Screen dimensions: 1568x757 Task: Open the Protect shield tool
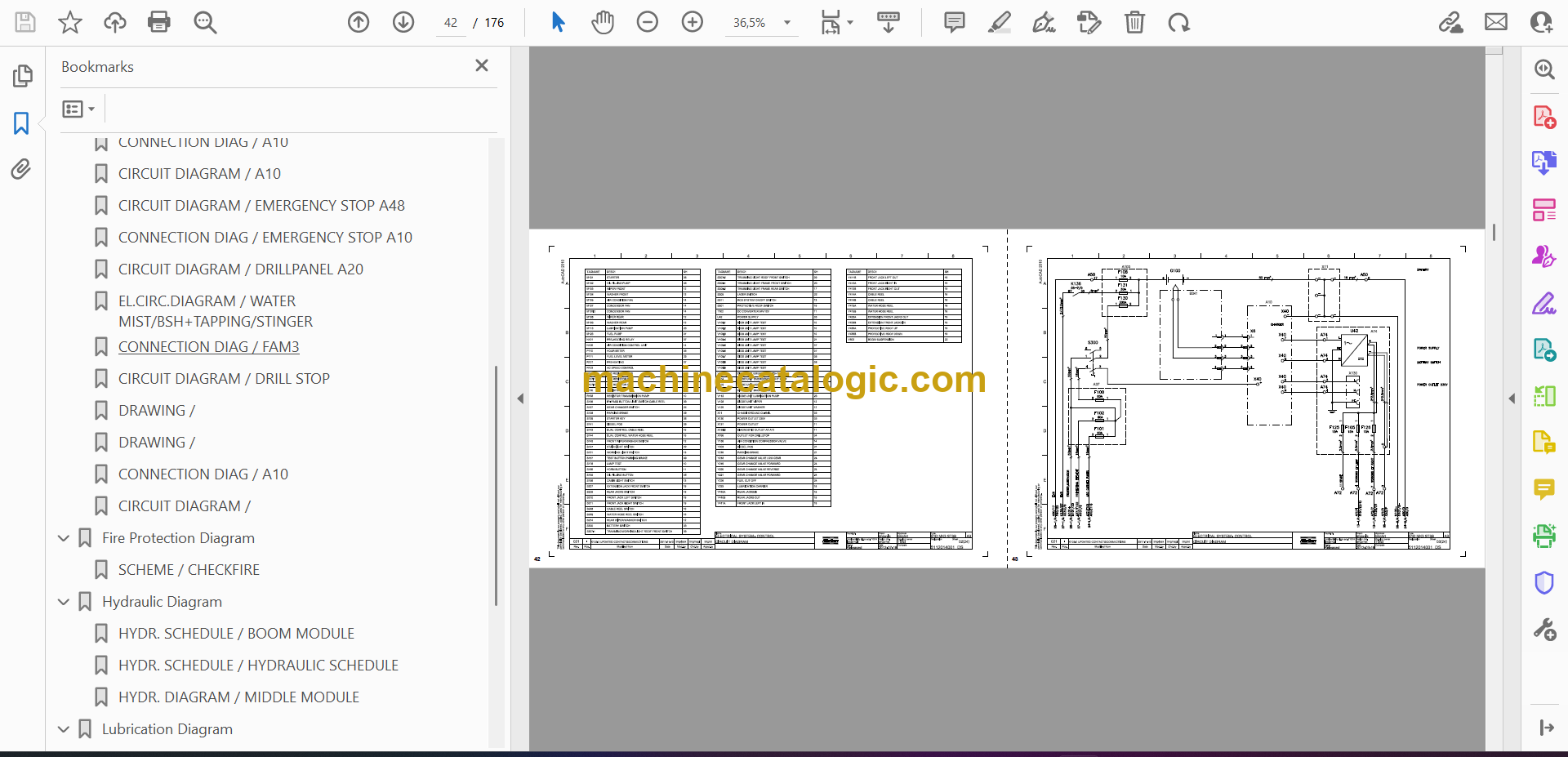coord(1544,582)
